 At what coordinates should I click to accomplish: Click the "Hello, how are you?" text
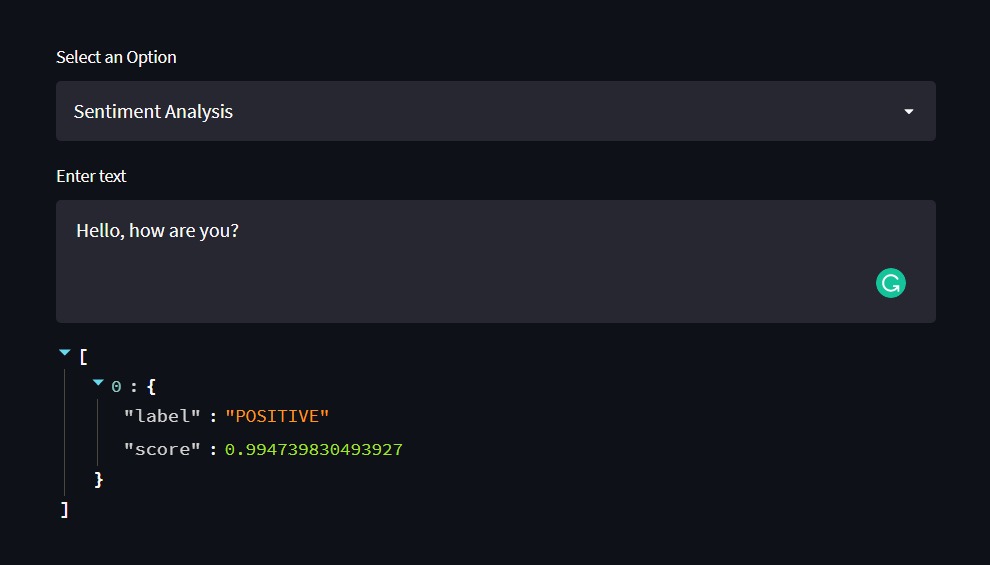pyautogui.click(x=157, y=230)
